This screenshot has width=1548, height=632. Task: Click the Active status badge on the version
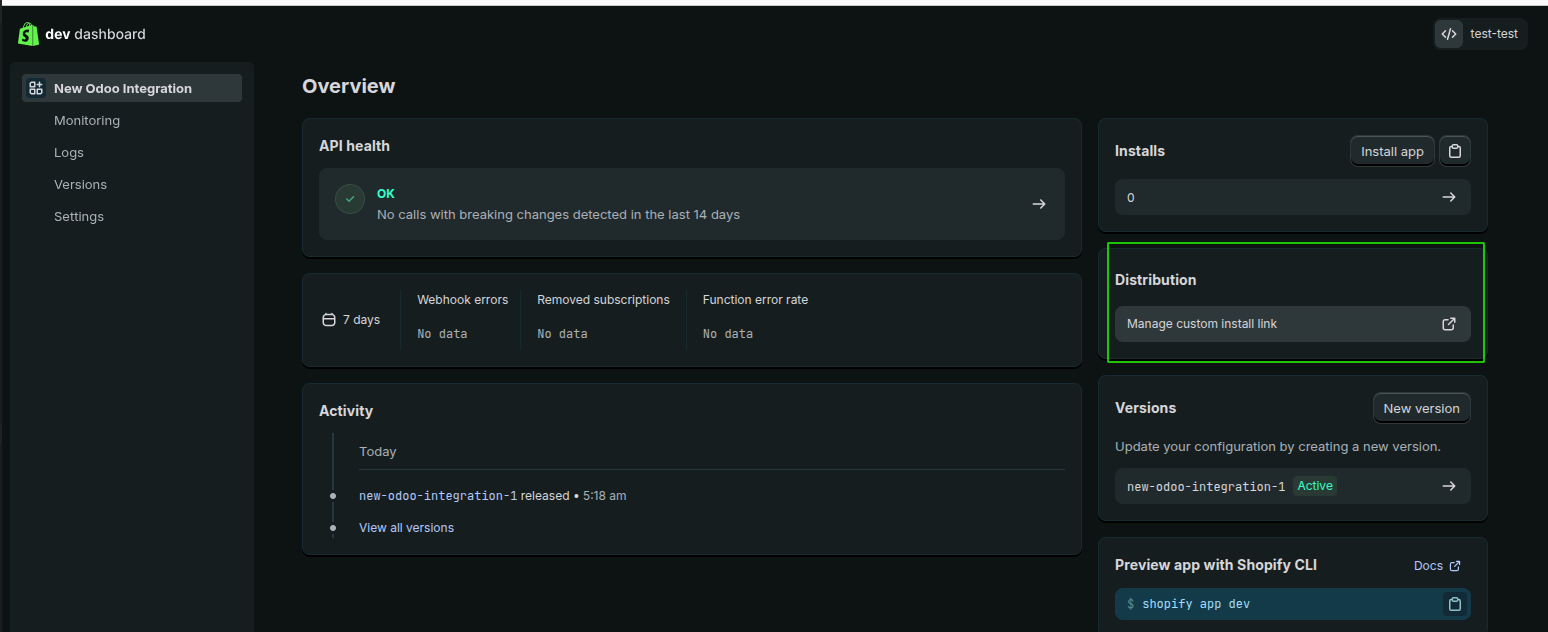pos(1315,486)
